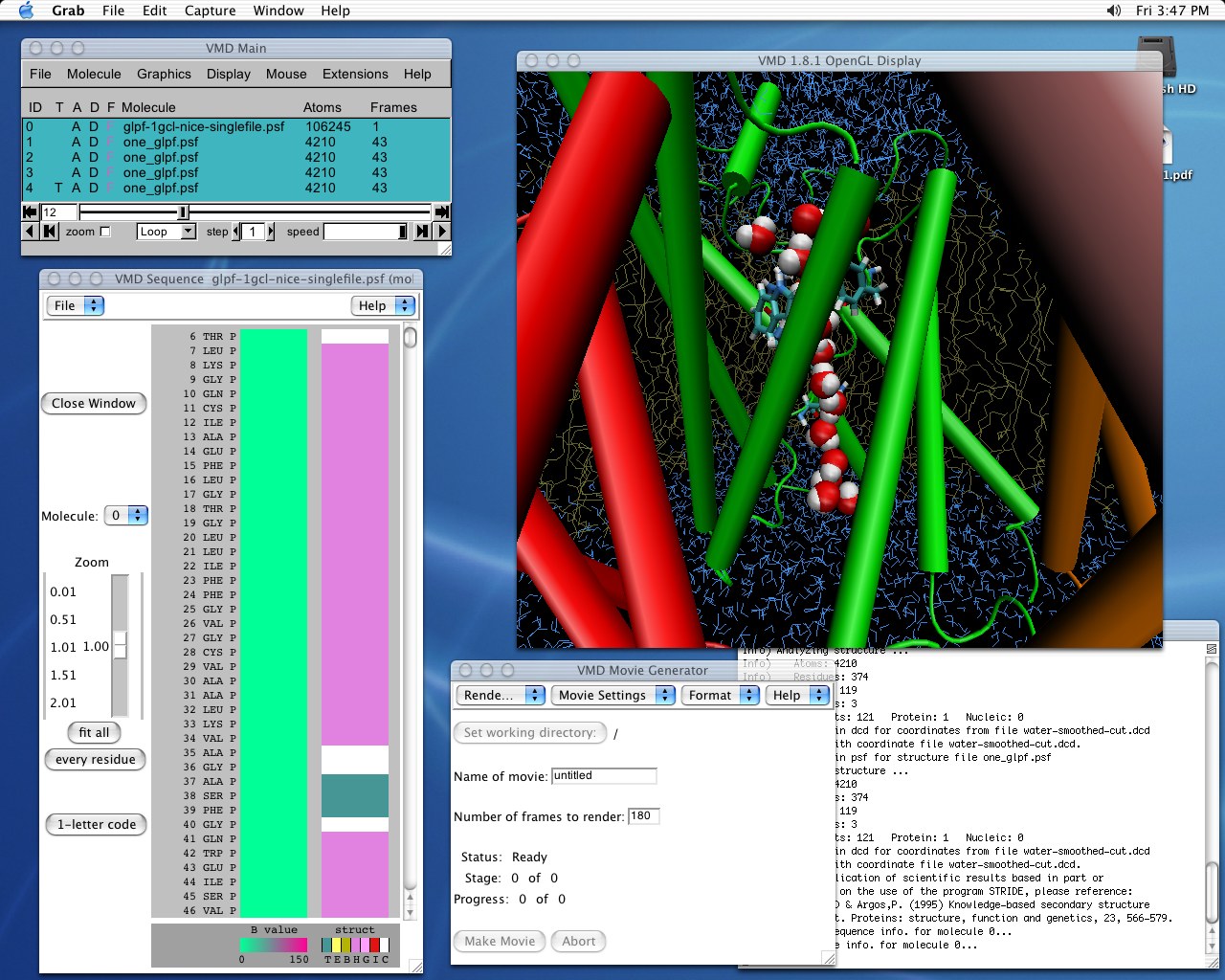Step back one frame
The width and height of the screenshot is (1225, 980).
(x=50, y=232)
